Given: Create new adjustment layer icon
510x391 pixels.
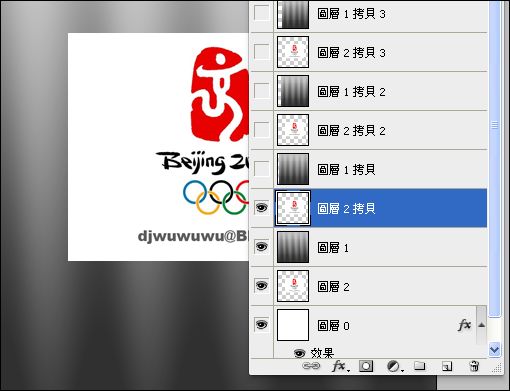Looking at the screenshot, I should 395,367.
